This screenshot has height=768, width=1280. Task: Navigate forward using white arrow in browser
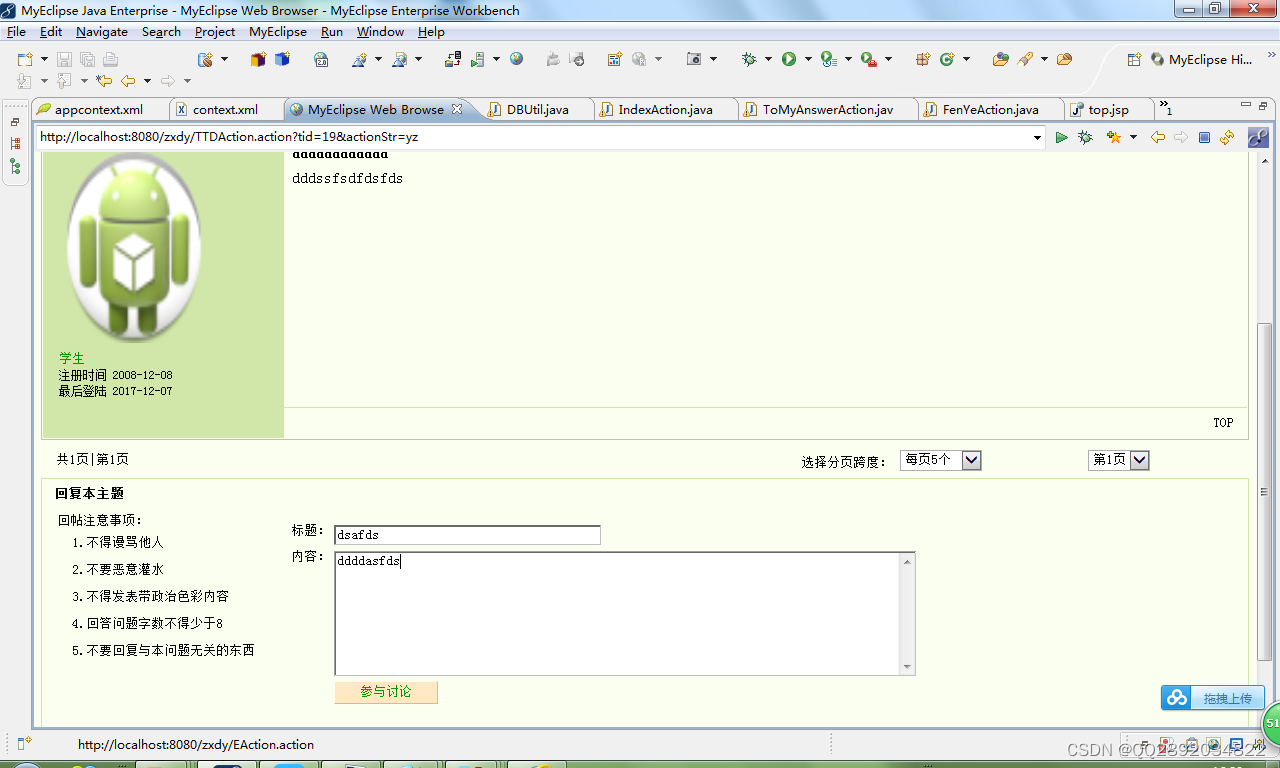(x=1179, y=137)
